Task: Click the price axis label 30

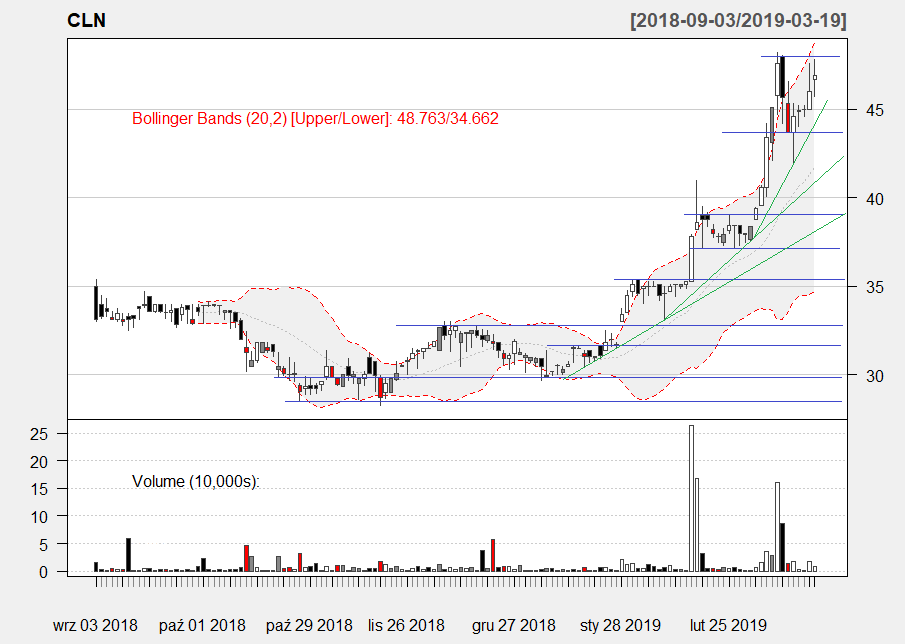Action: (875, 376)
